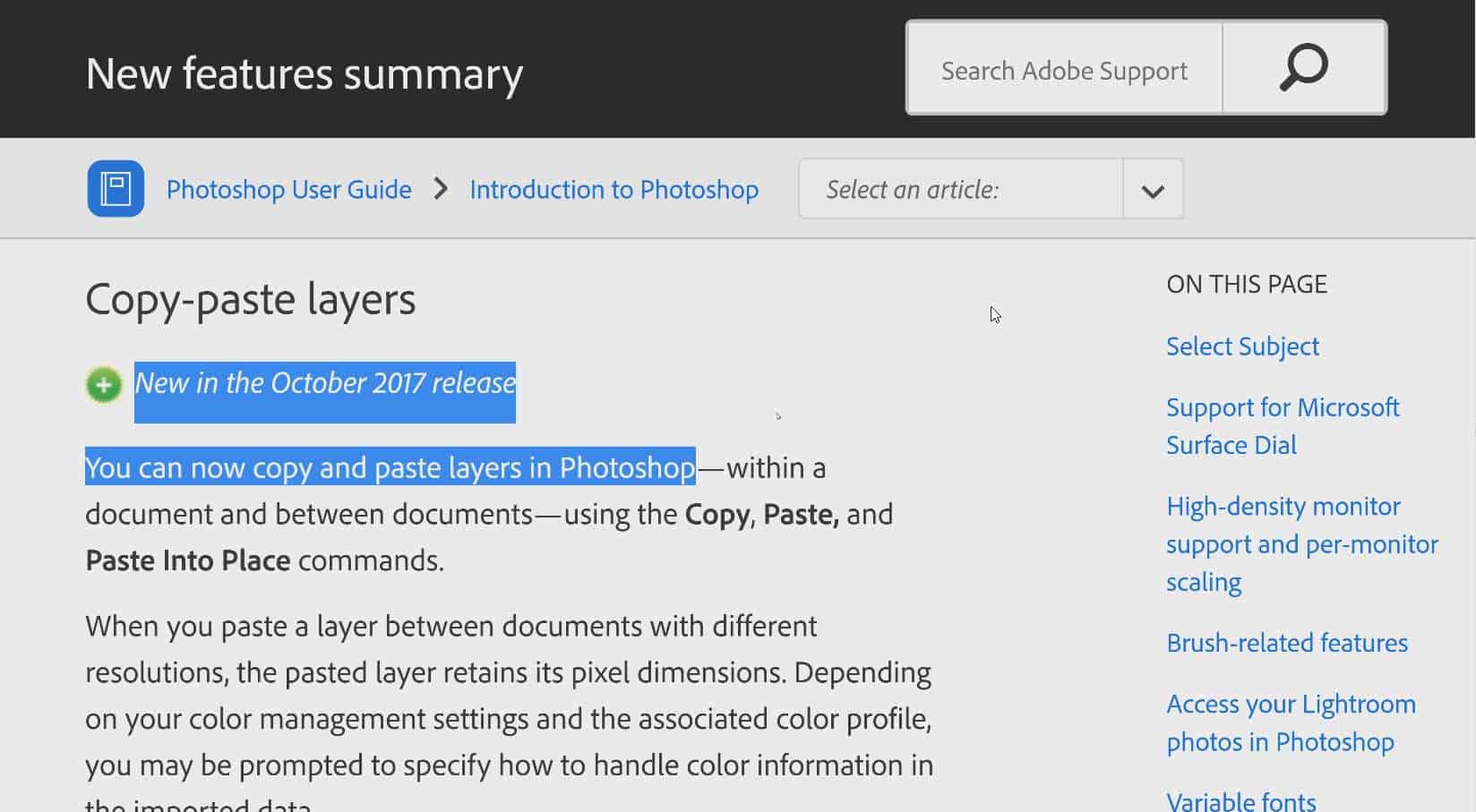Click the magnifying glass search button
The image size is (1476, 812).
click(1304, 68)
